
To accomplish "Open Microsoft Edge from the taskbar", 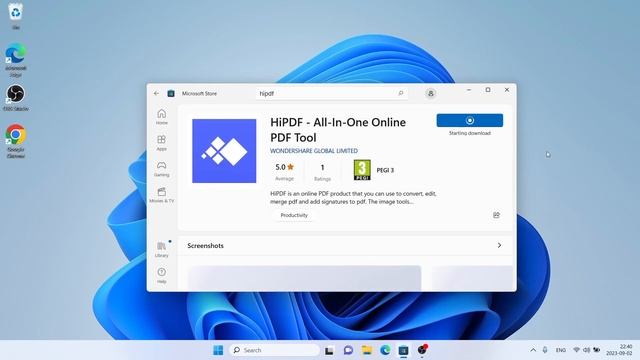I will 385,350.
